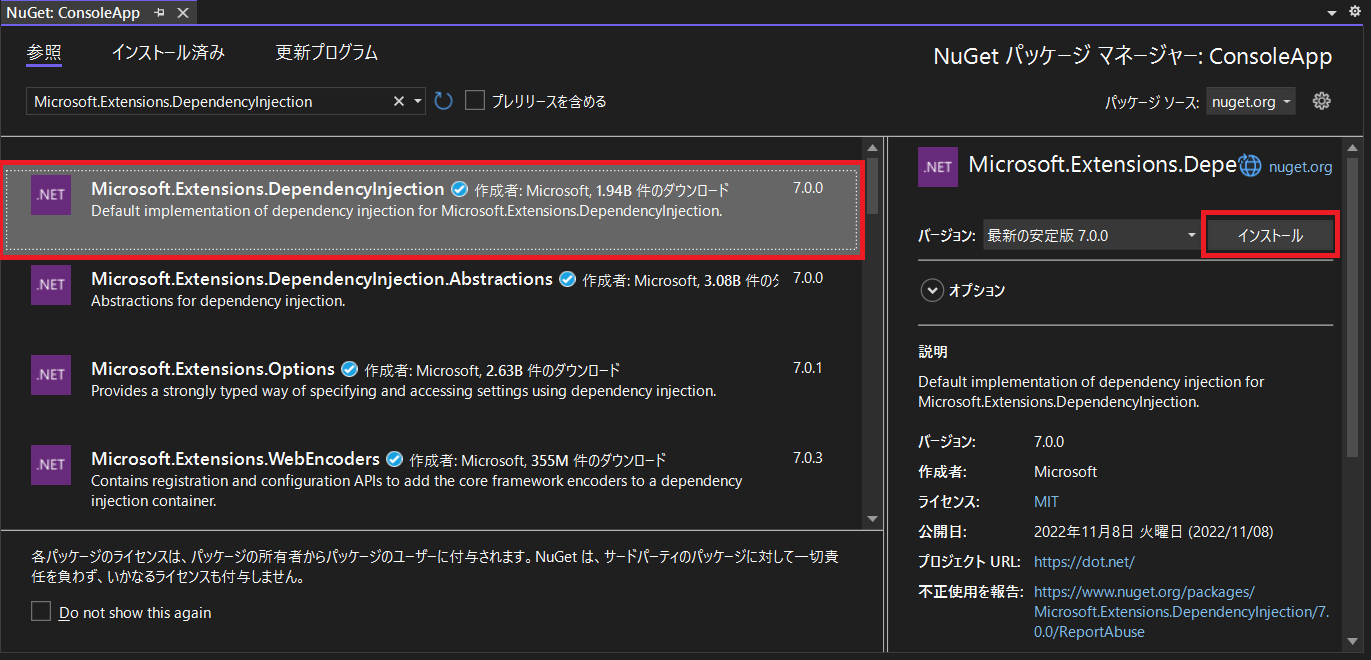Image resolution: width=1371 pixels, height=660 pixels.
Task: Click inside the package search input field
Action: (x=210, y=101)
